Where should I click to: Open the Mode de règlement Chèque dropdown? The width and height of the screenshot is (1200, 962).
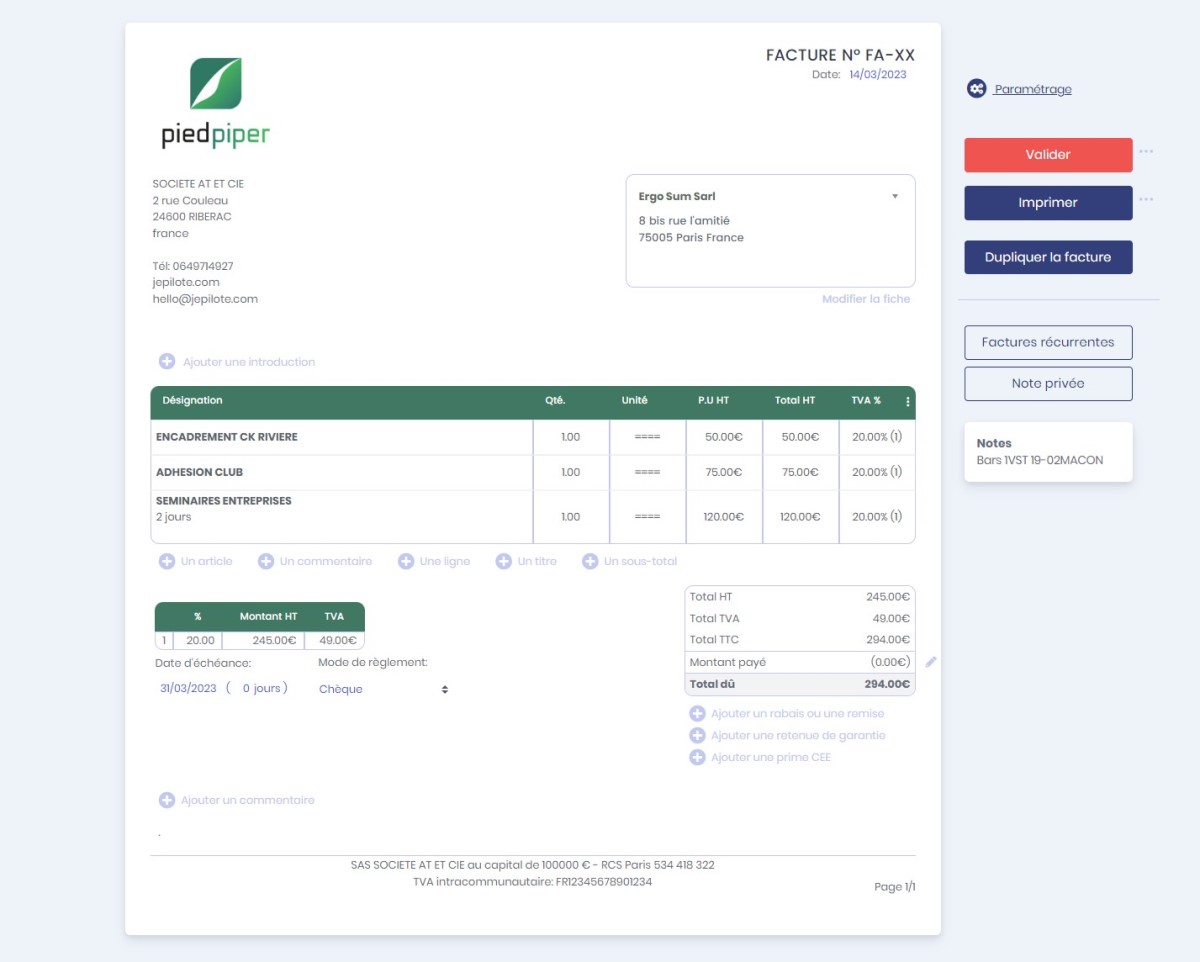coord(384,689)
